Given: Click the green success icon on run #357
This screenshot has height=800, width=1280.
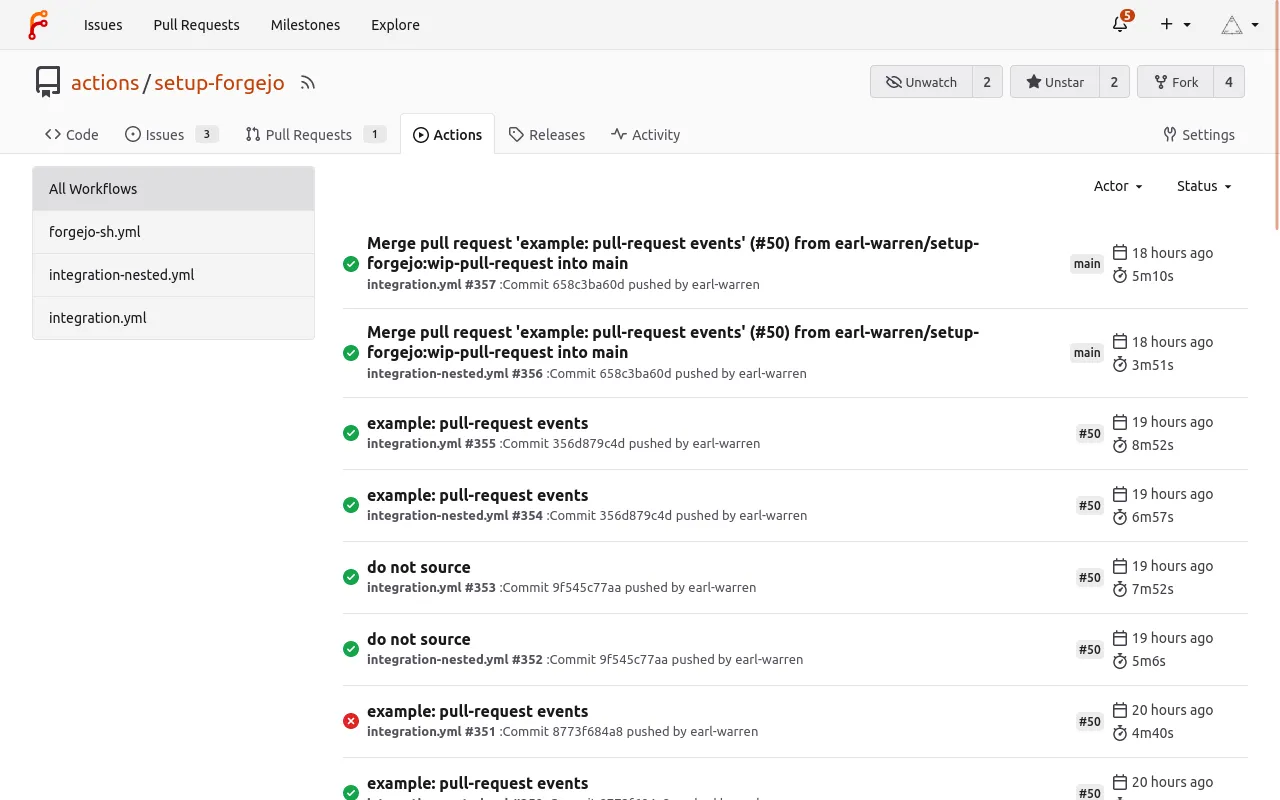Looking at the screenshot, I should click(350, 263).
